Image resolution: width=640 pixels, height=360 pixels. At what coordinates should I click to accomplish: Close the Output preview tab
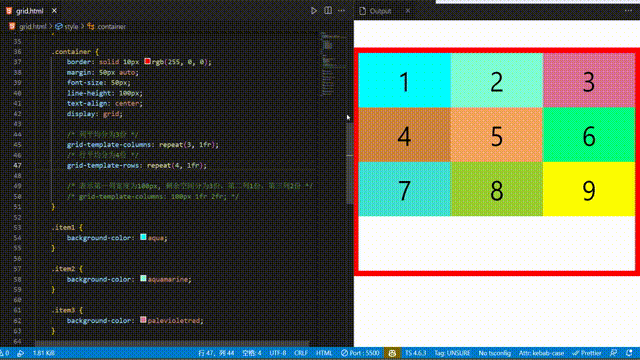[407, 11]
